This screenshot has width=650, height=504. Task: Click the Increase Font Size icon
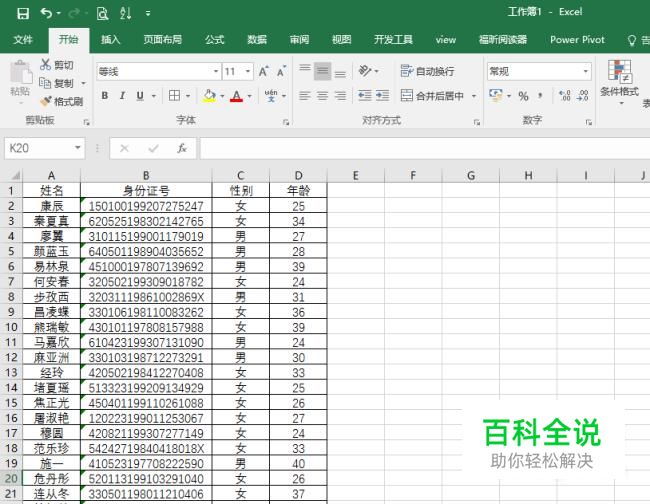264,71
